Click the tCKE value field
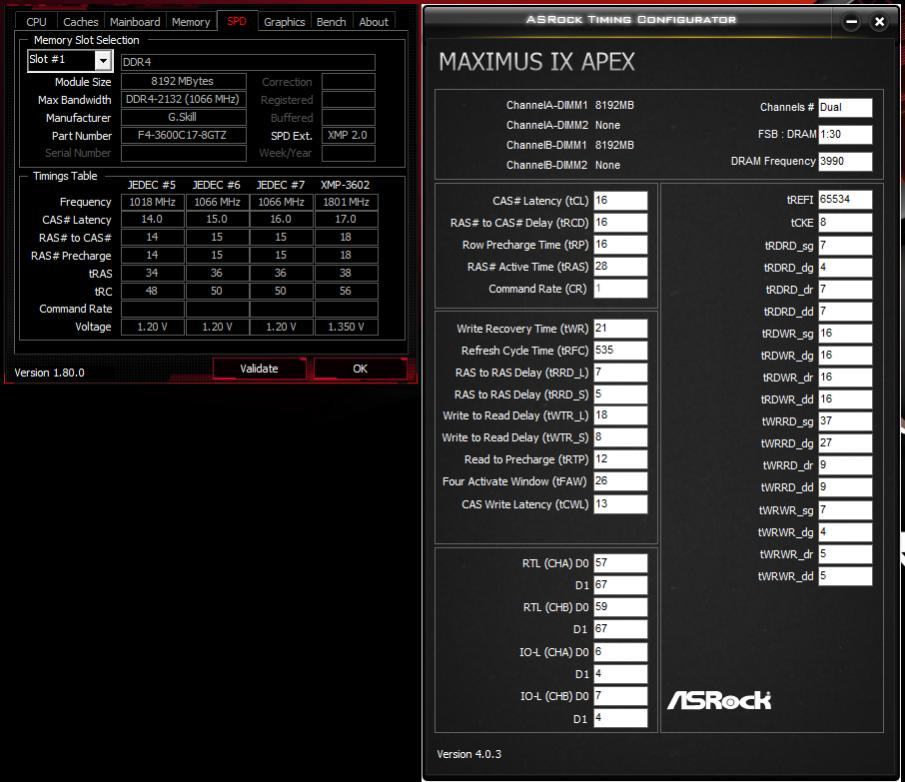905x782 pixels. coord(845,223)
